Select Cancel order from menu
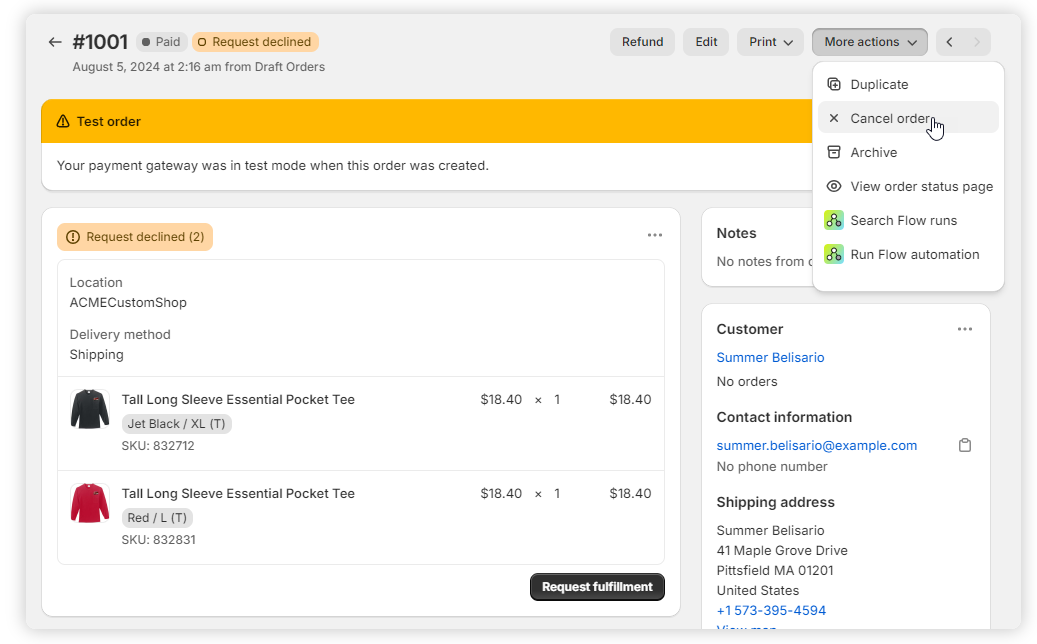 889,118
